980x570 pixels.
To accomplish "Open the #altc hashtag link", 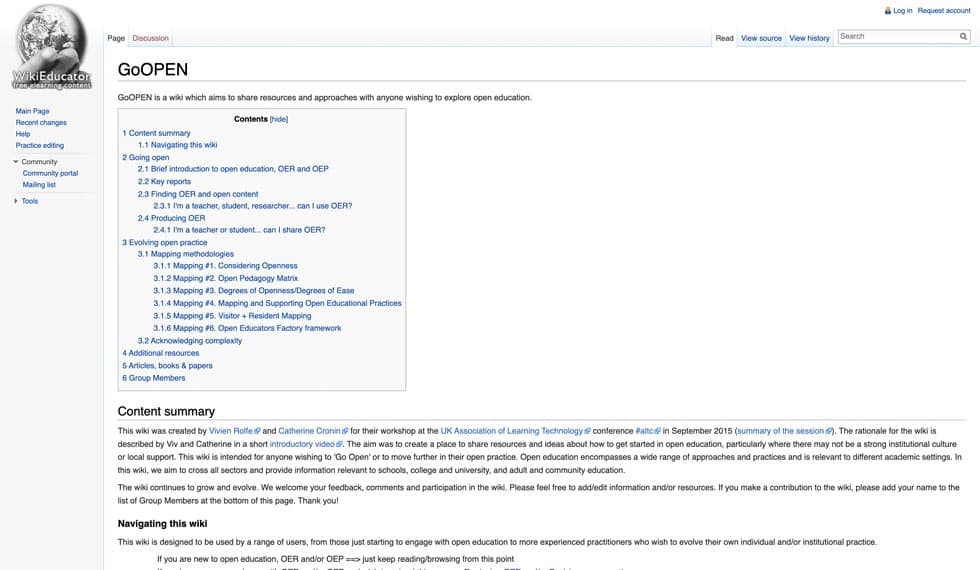I will point(648,431).
